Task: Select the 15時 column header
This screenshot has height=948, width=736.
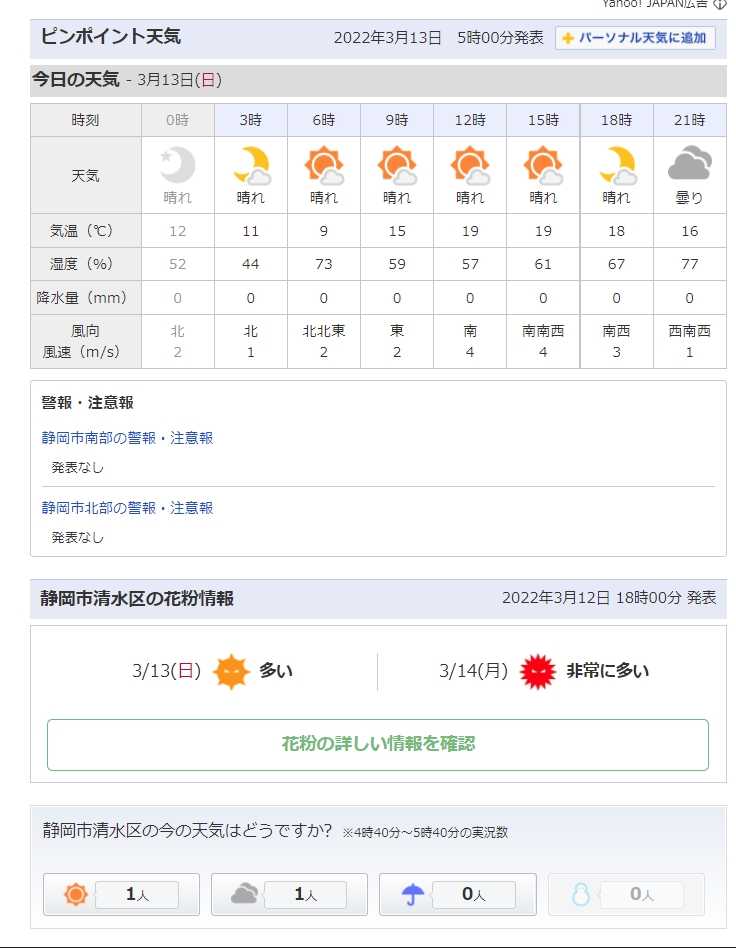Action: tap(543, 120)
